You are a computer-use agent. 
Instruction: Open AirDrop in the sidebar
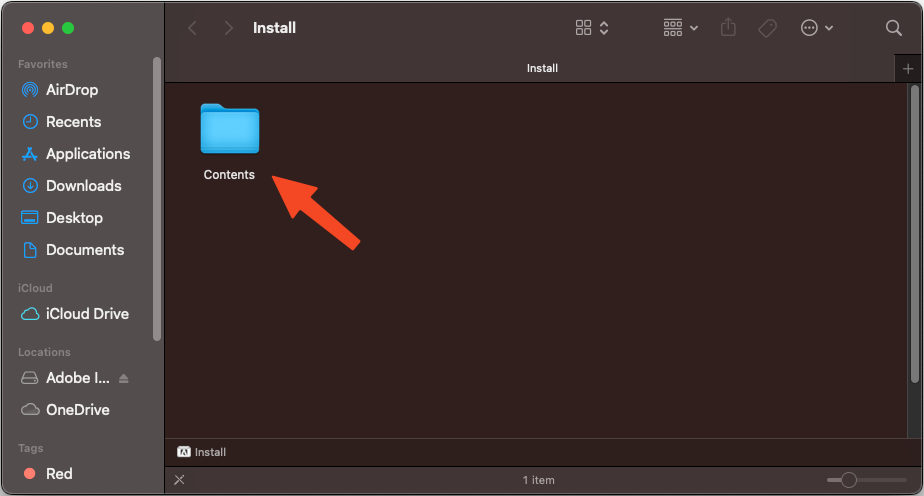pyautogui.click(x=72, y=90)
